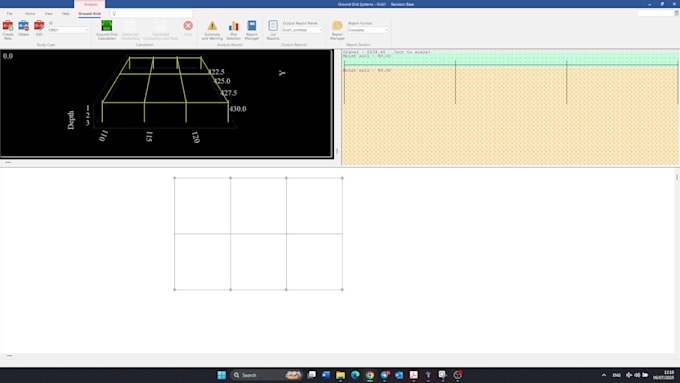Click the 3D ground grid view
This screenshot has height=383, width=680.
coord(167,103)
